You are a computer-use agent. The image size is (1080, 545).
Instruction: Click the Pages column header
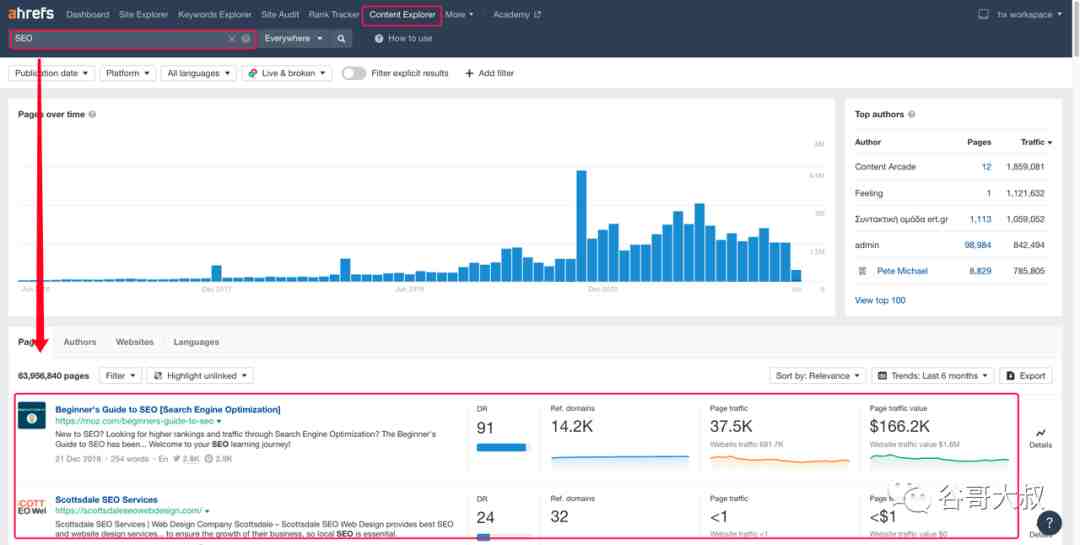click(979, 142)
